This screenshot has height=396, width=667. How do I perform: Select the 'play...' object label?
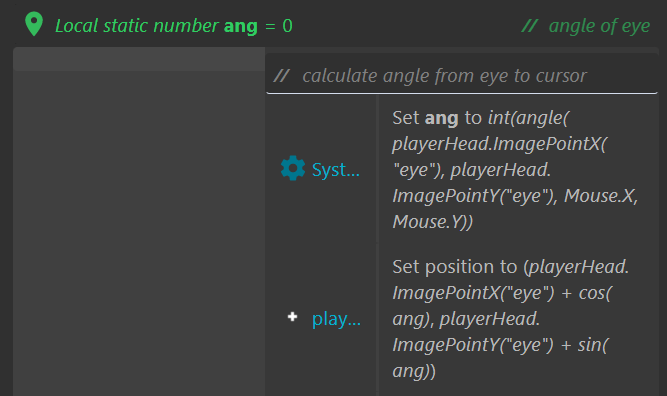pyautogui.click(x=336, y=319)
